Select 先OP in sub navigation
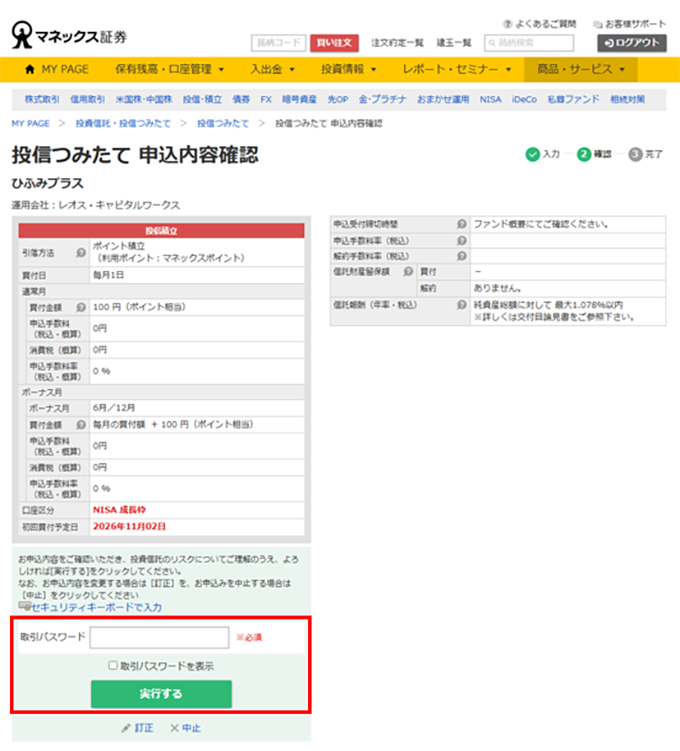680x751 pixels. 338,99
